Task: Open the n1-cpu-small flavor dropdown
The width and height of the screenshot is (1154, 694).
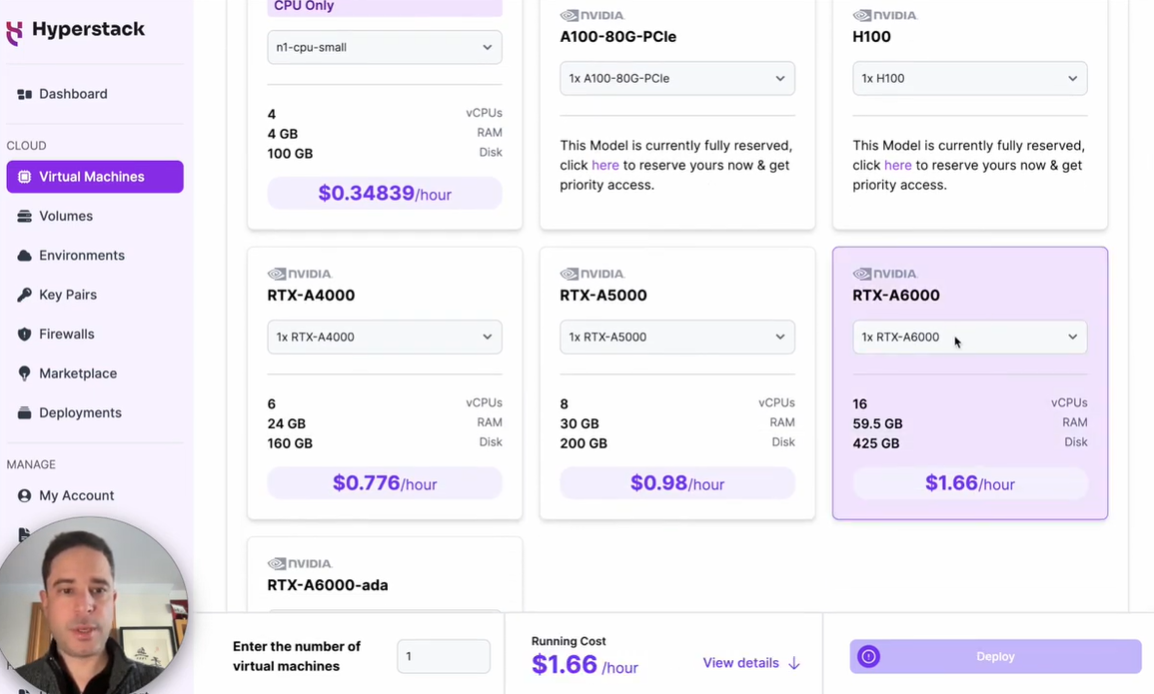Action: tap(384, 47)
